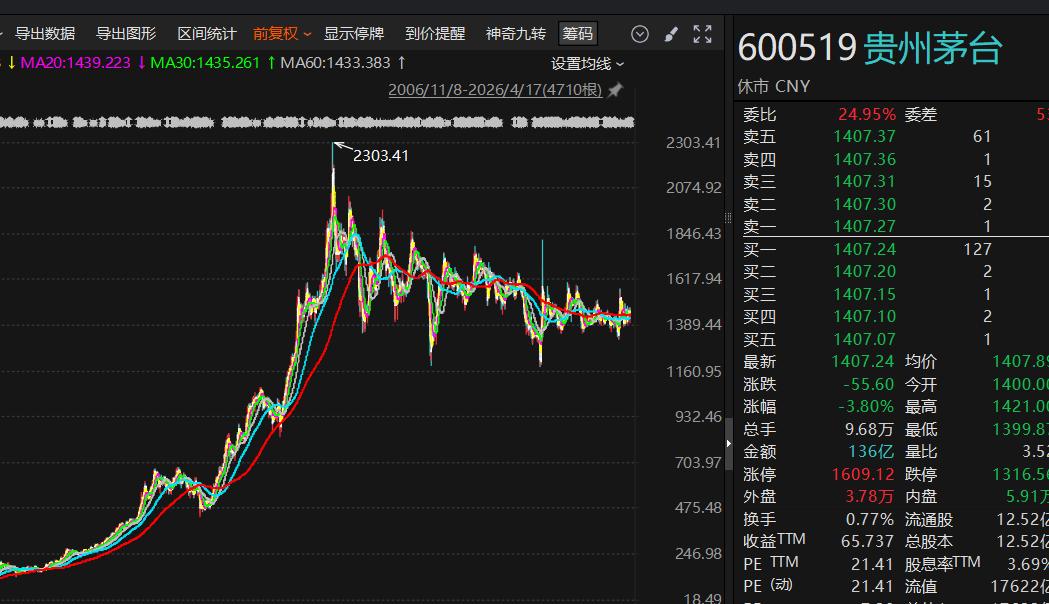Toggle the 筹码 chip distribution button

(577, 33)
